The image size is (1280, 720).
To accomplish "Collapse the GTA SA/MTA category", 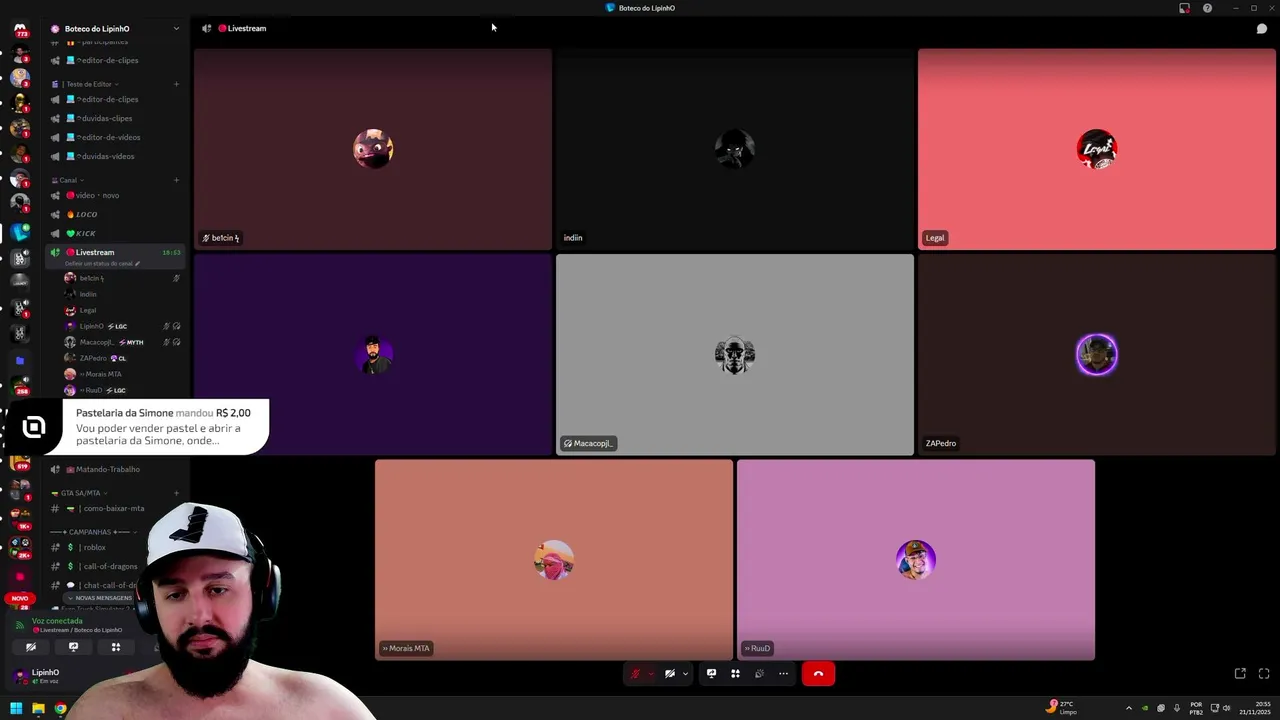I will [79, 493].
